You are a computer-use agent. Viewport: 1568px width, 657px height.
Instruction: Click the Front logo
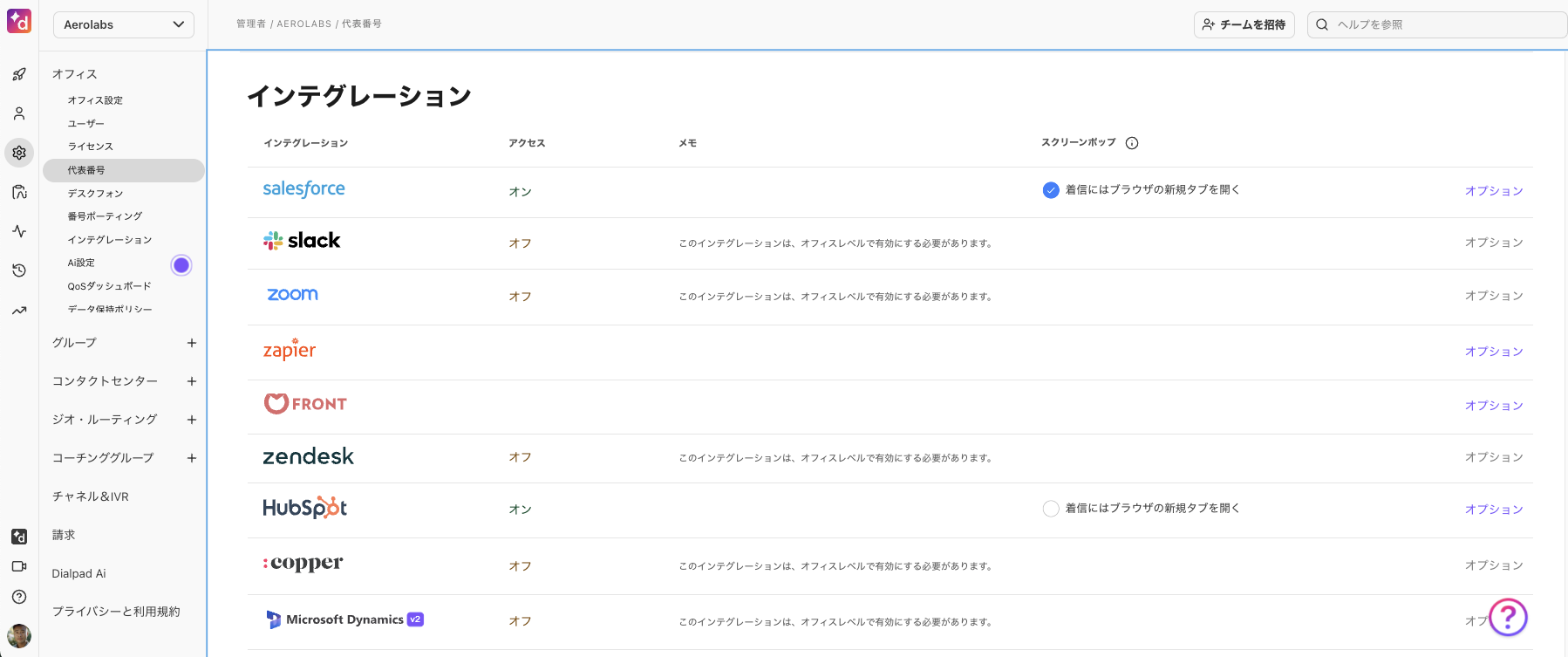[305, 403]
